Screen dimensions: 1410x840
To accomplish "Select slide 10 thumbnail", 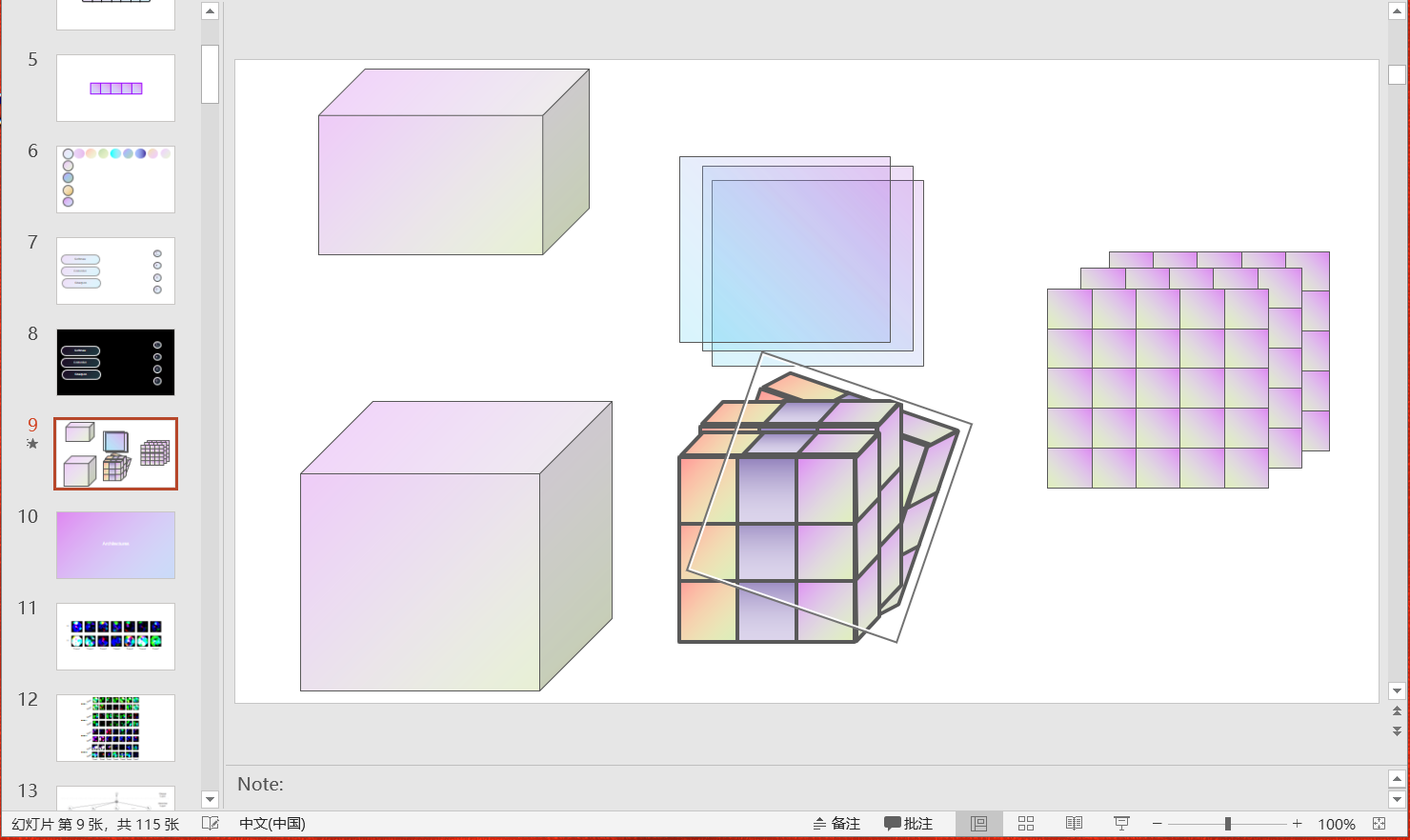I will (x=115, y=545).
